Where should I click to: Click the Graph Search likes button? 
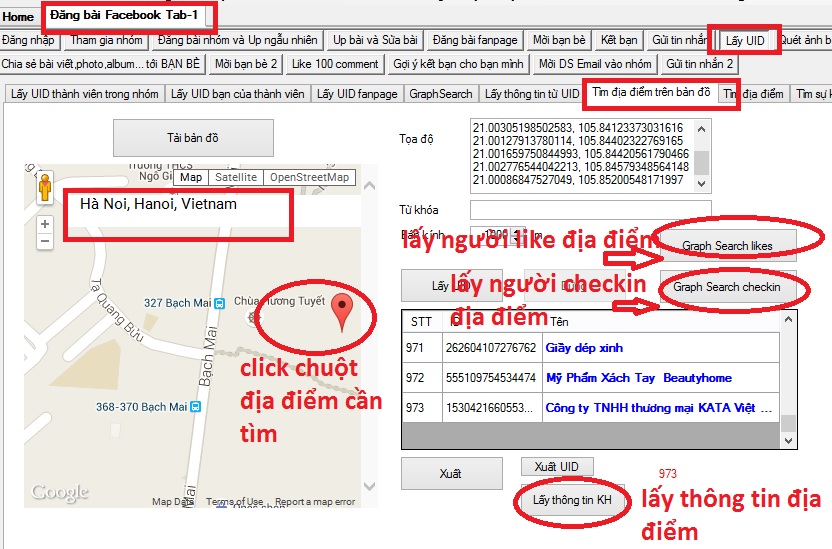[x=727, y=246]
